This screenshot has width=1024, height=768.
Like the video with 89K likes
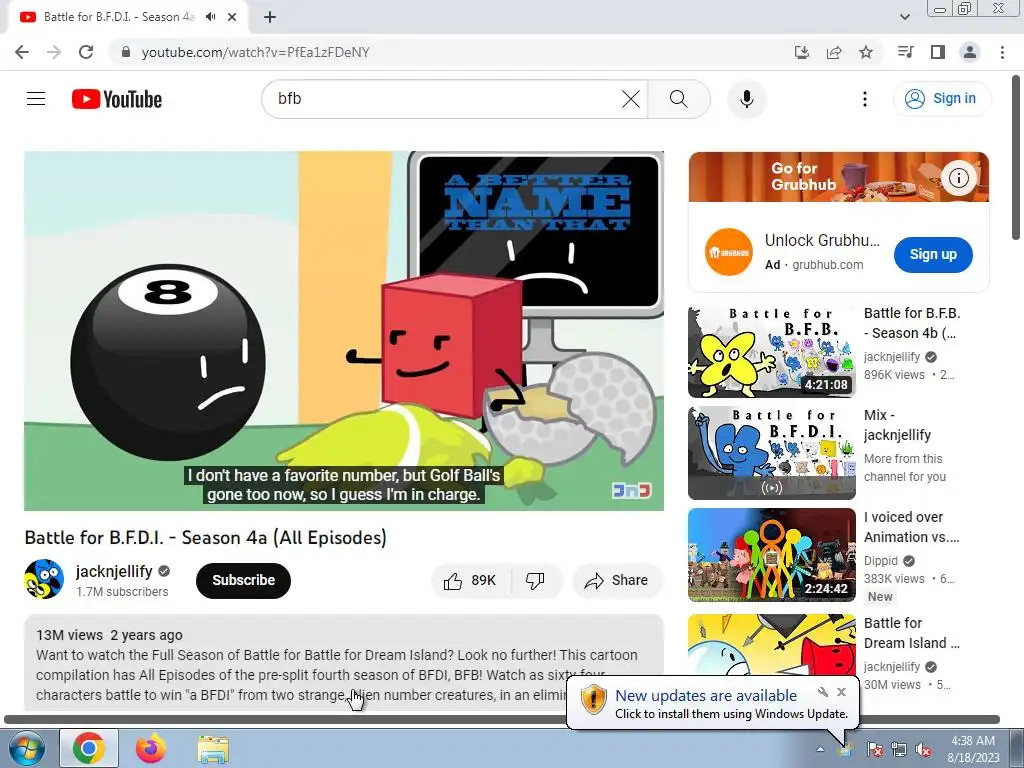(470, 581)
